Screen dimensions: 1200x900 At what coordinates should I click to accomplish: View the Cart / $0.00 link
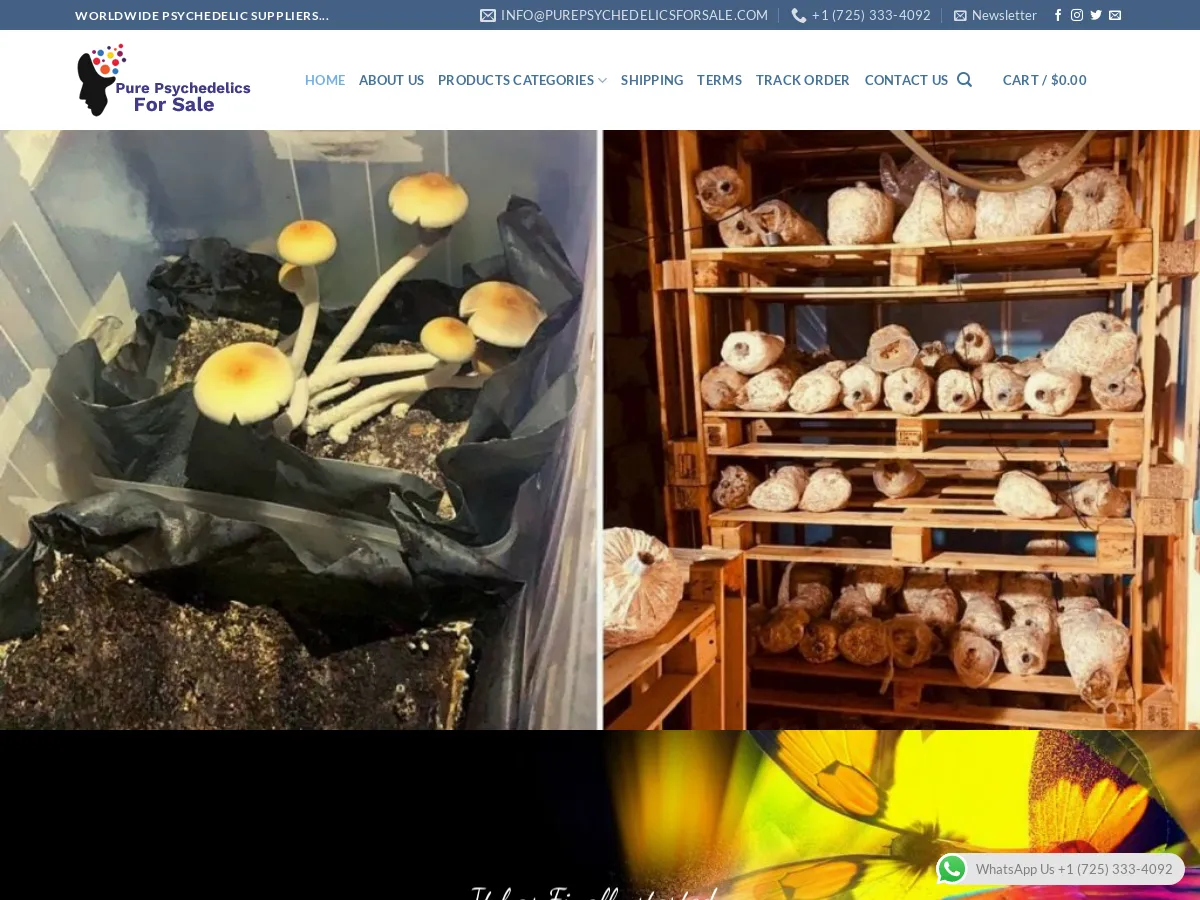[x=1044, y=80]
